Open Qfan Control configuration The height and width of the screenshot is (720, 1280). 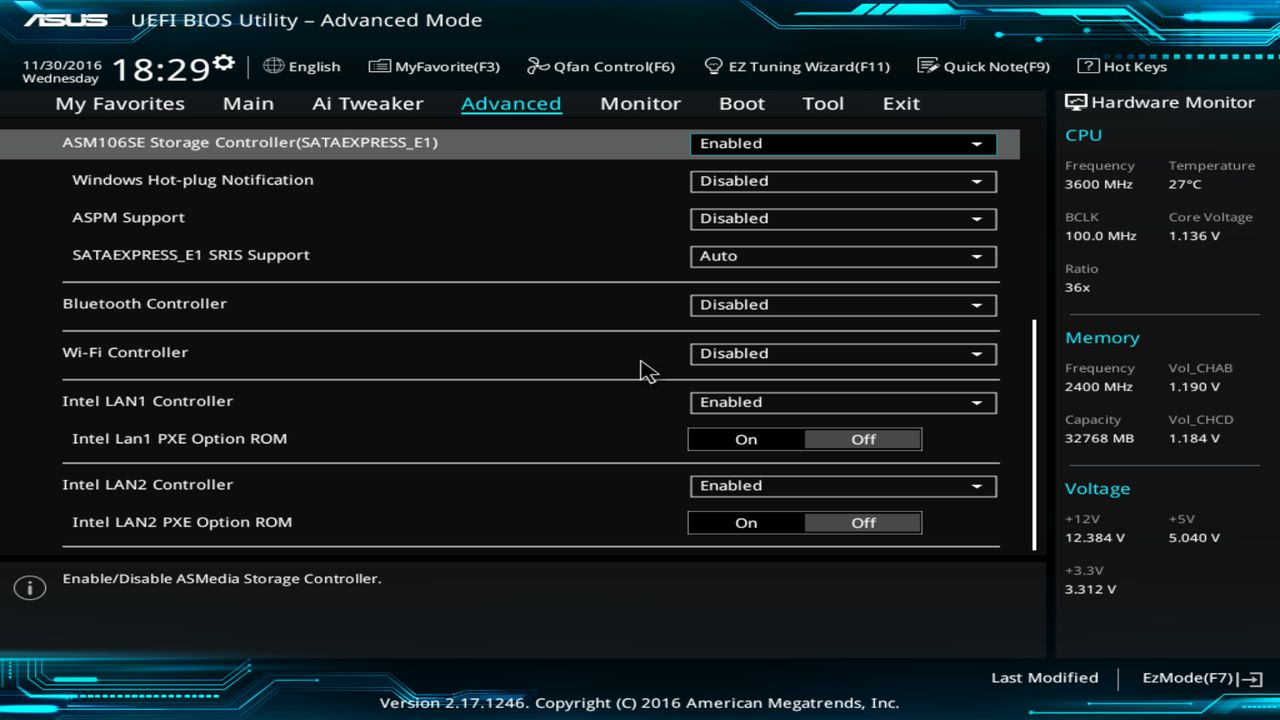[600, 66]
